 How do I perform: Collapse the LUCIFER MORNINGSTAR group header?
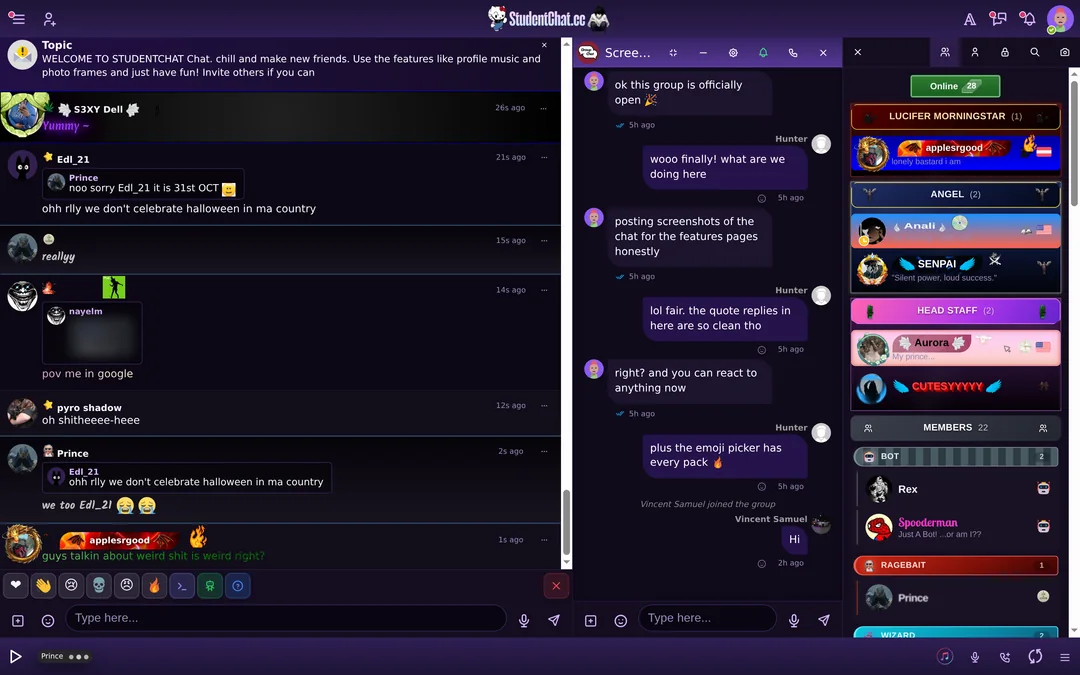tap(955, 116)
